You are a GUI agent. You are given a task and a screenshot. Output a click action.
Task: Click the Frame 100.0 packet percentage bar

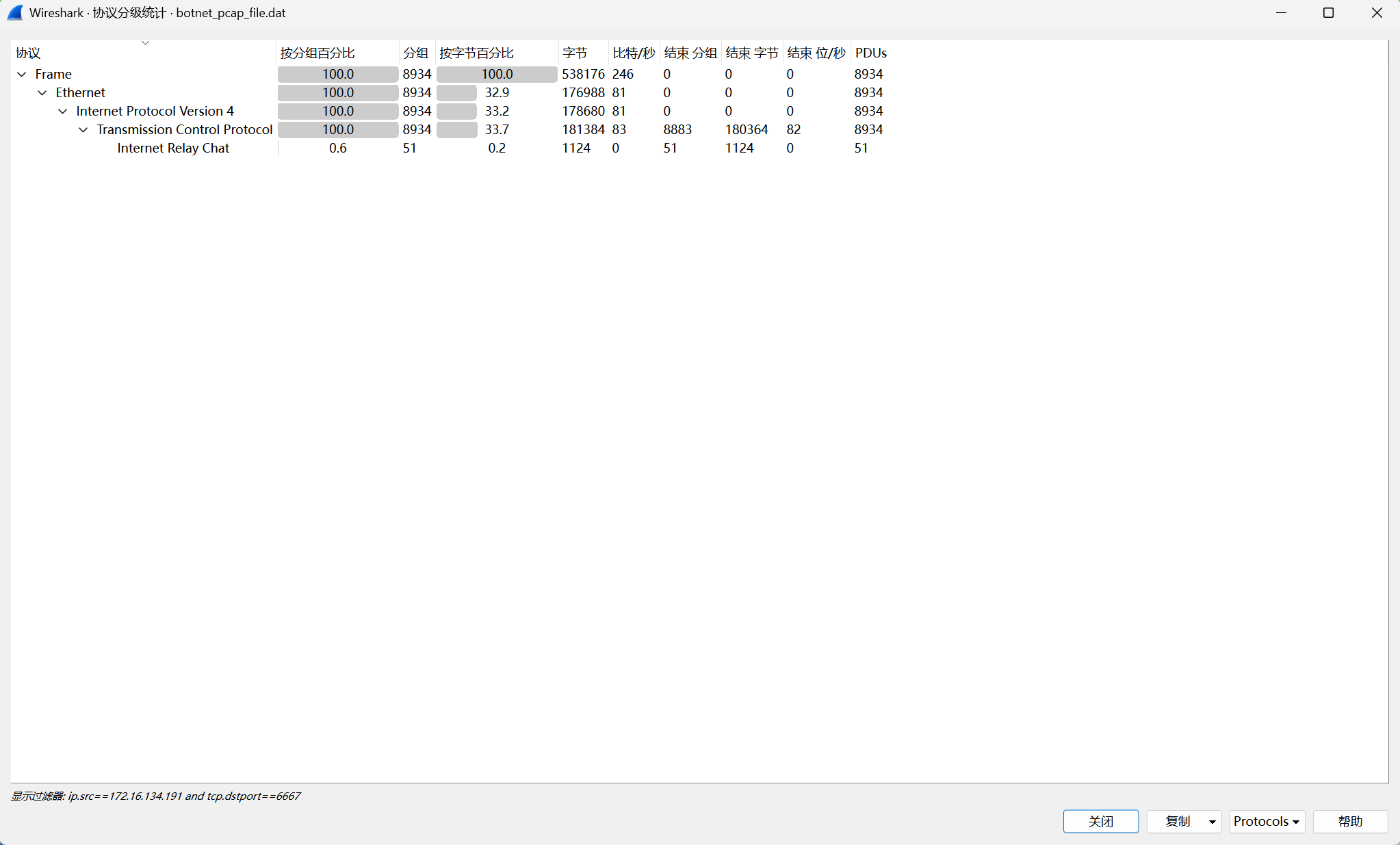pos(338,74)
